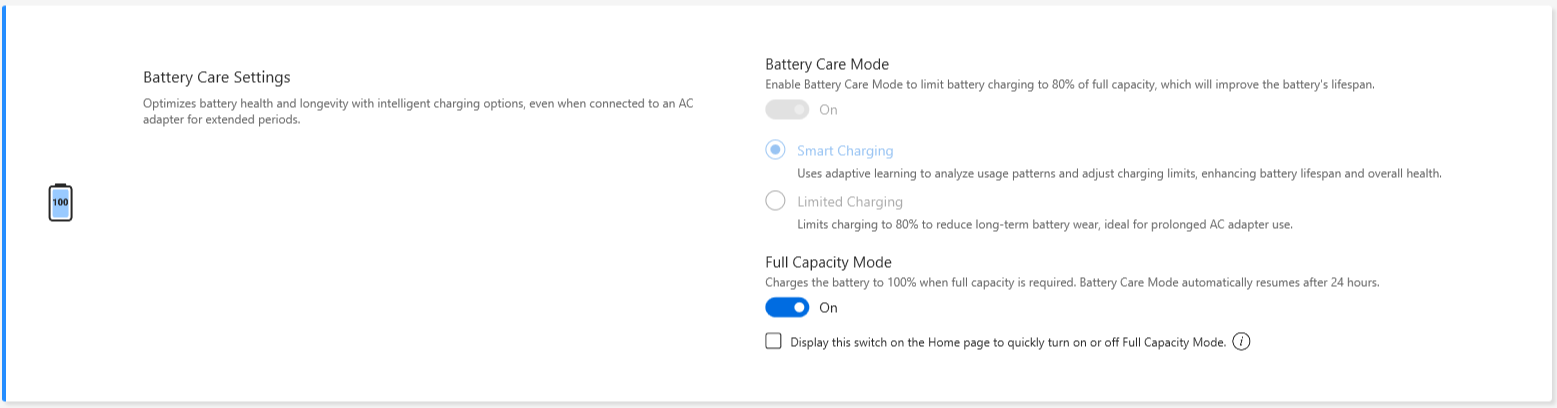Select the Limited Charging radio button
The height and width of the screenshot is (408, 1557).
[775, 201]
